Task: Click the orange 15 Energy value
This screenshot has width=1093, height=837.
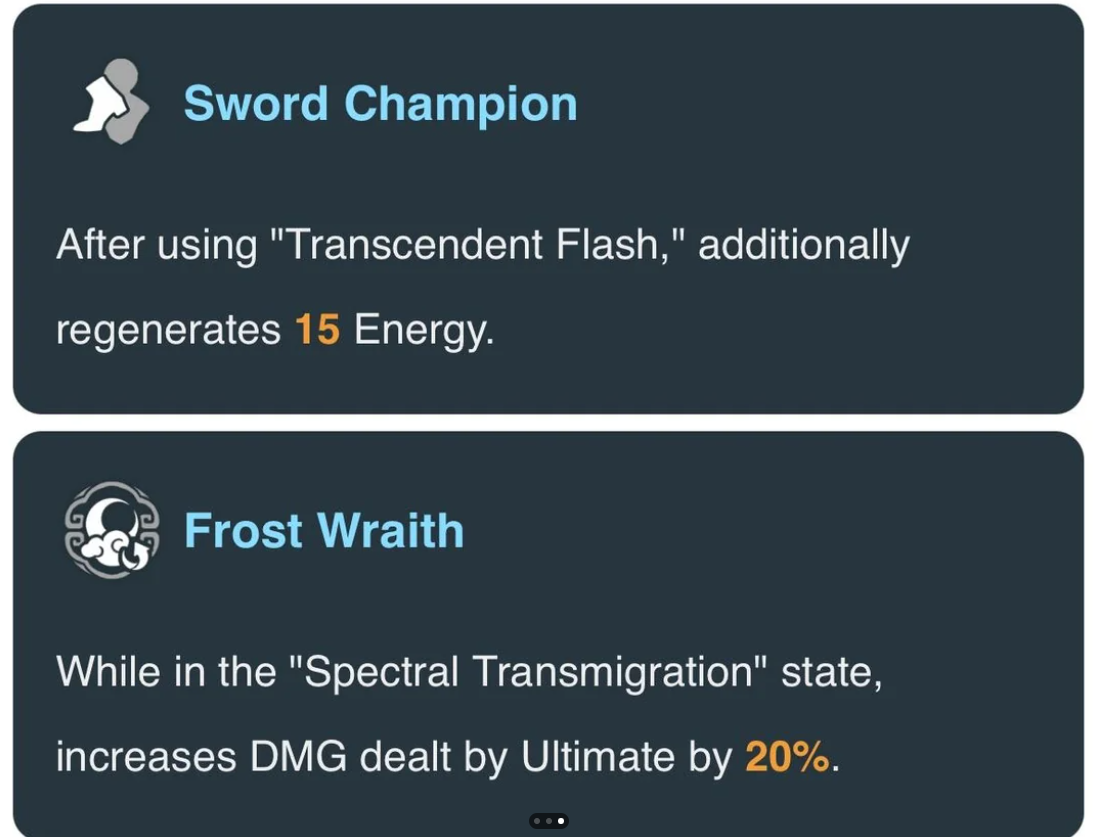Action: 317,329
